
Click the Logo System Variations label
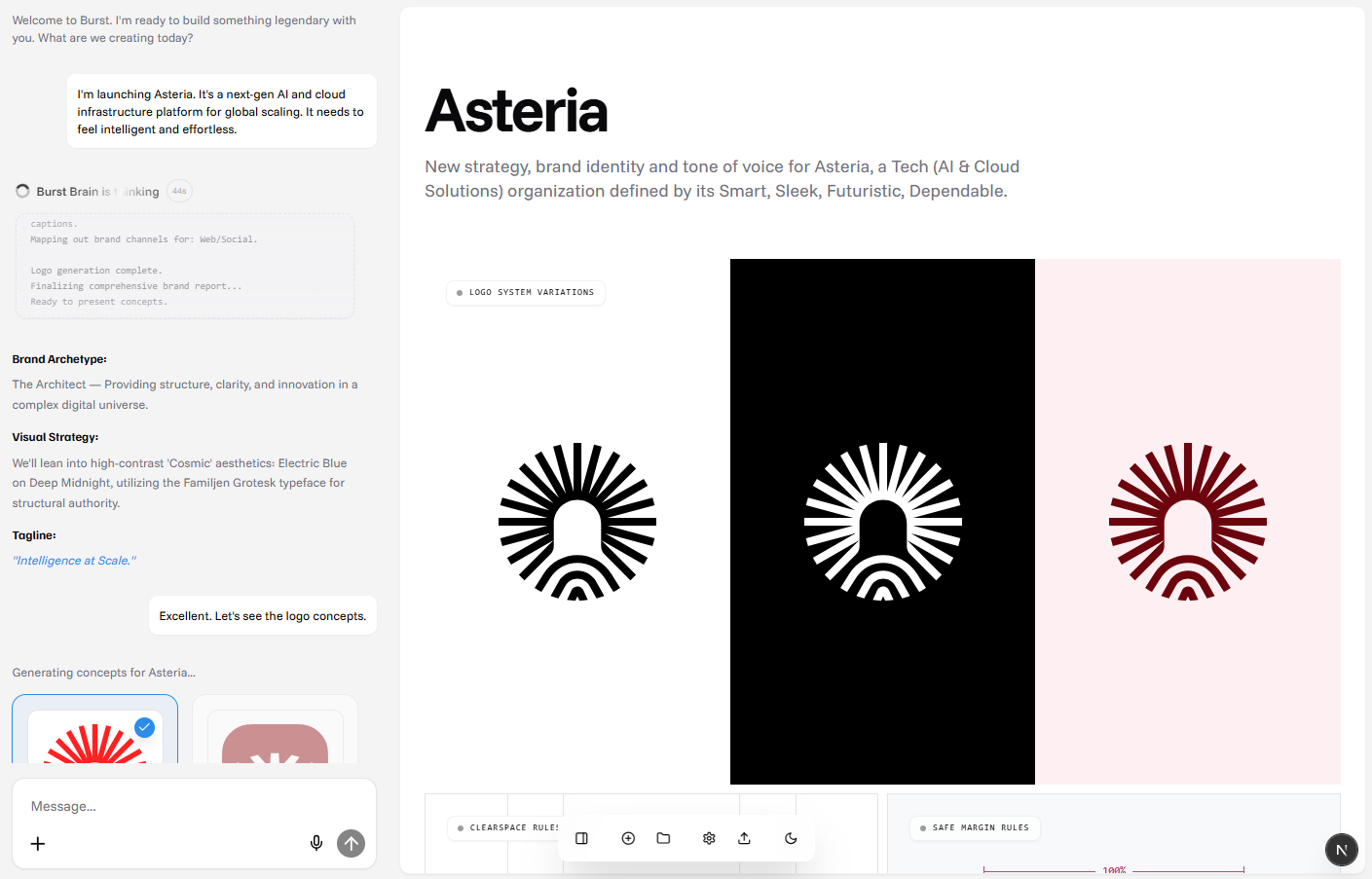[x=526, y=293]
